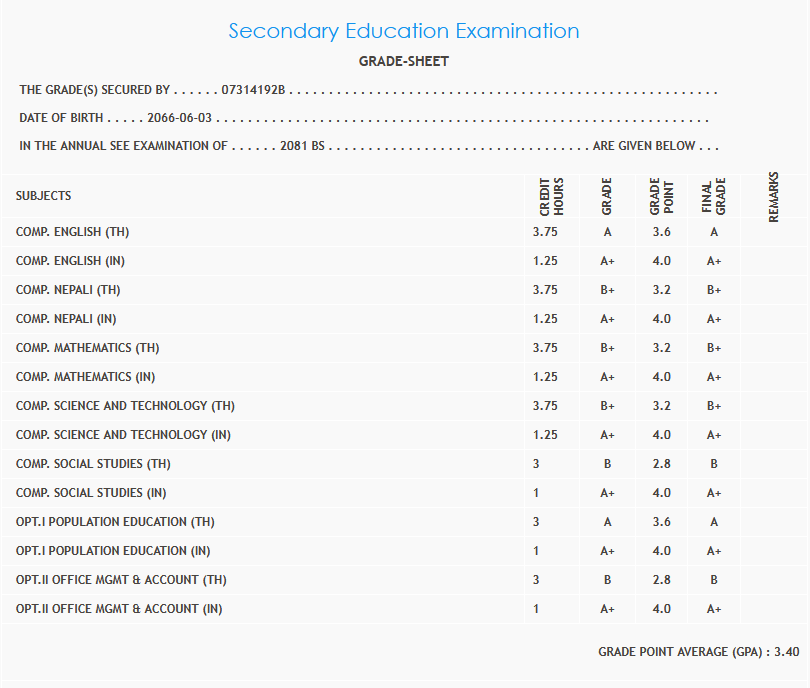Click COMP. SCIENCE AND TECHNOLOGY (IN) row label
The image size is (810, 688).
(125, 435)
